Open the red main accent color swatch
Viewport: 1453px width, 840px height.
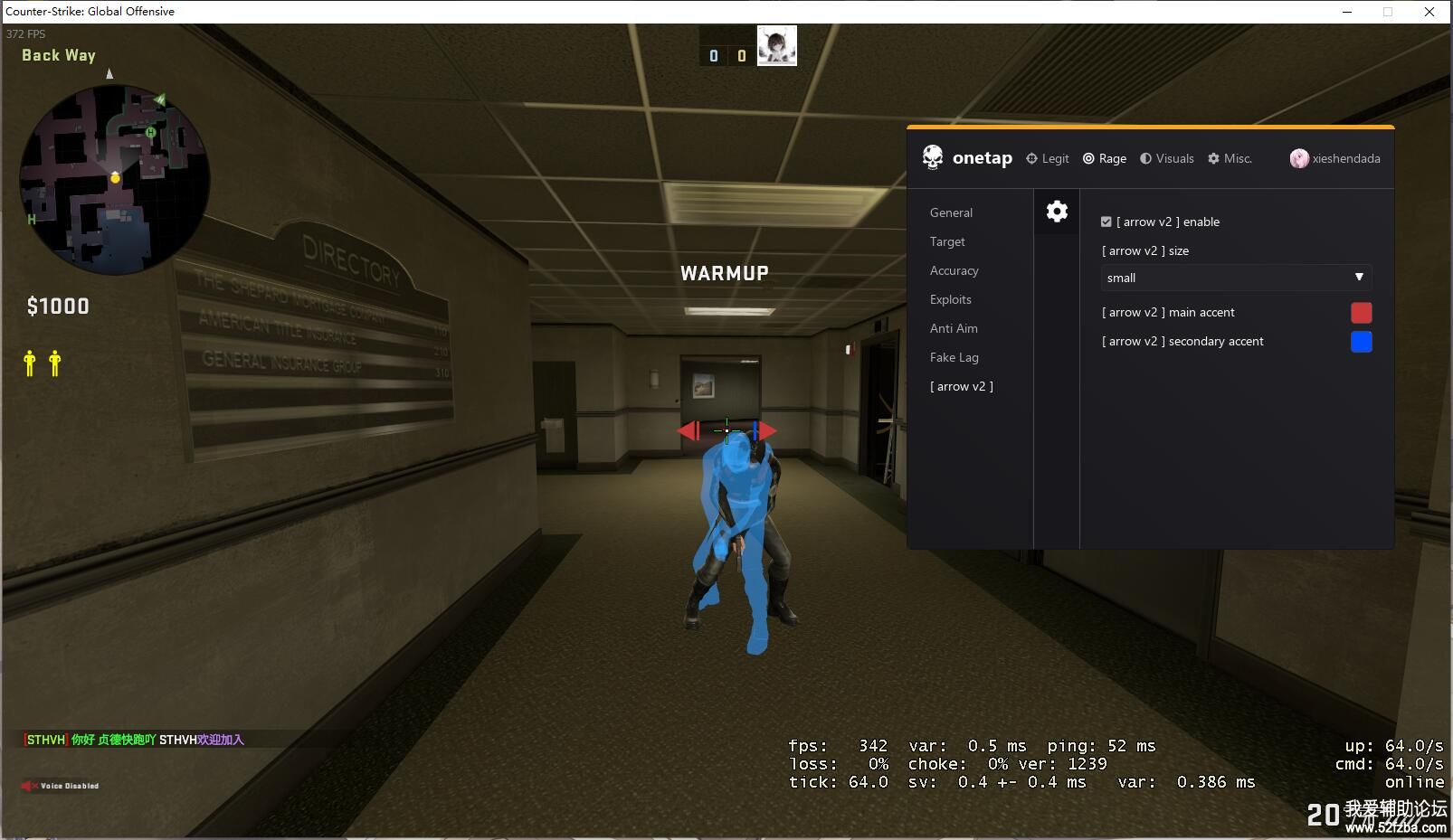pos(1361,313)
